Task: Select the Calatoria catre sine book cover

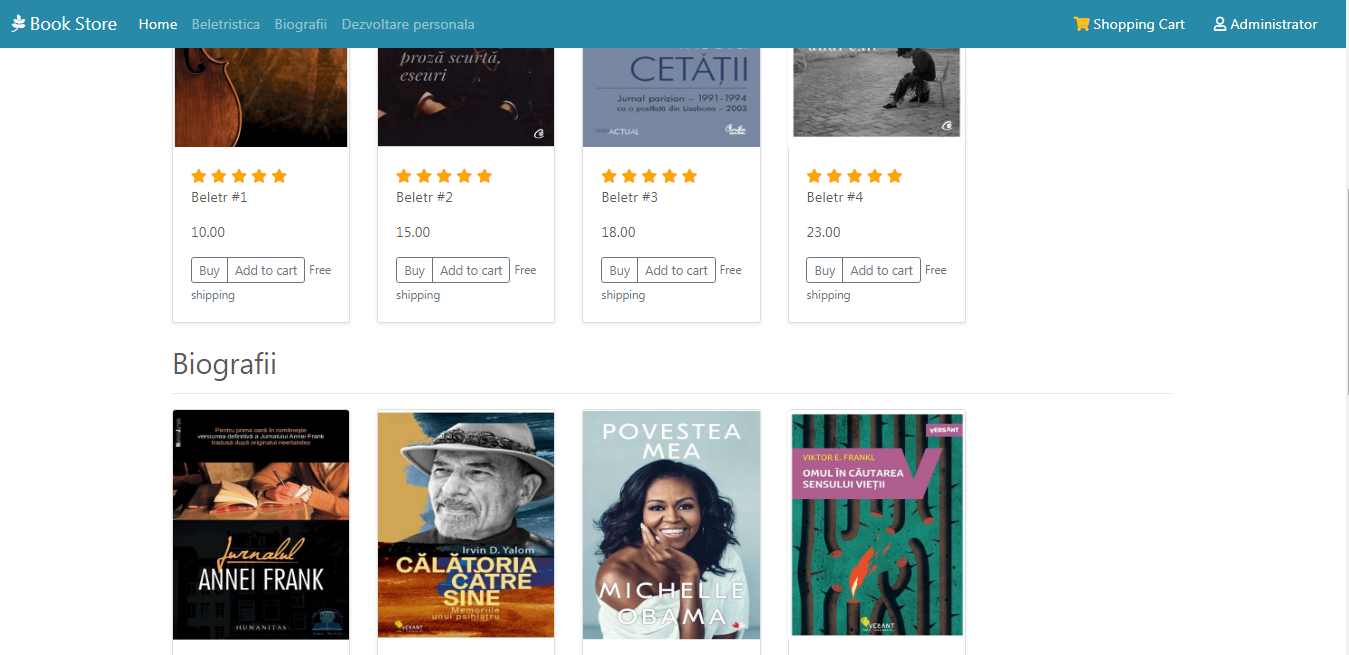Action: 466,524
